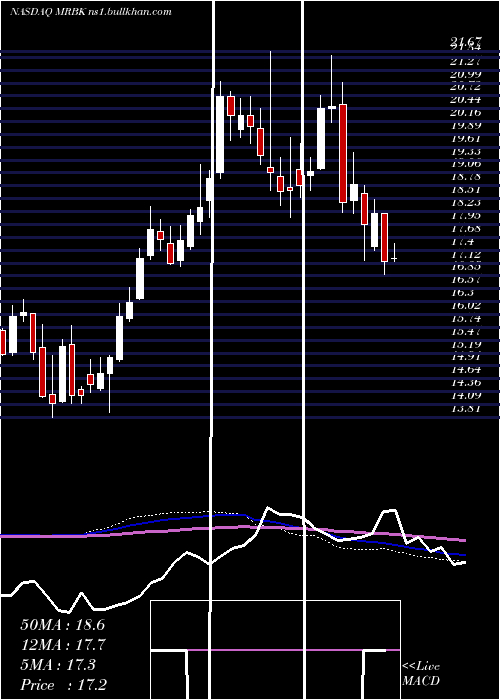This screenshot has width=500, height=700.
Task: Click the 14.09 price axis label
Action: [x=466, y=396]
